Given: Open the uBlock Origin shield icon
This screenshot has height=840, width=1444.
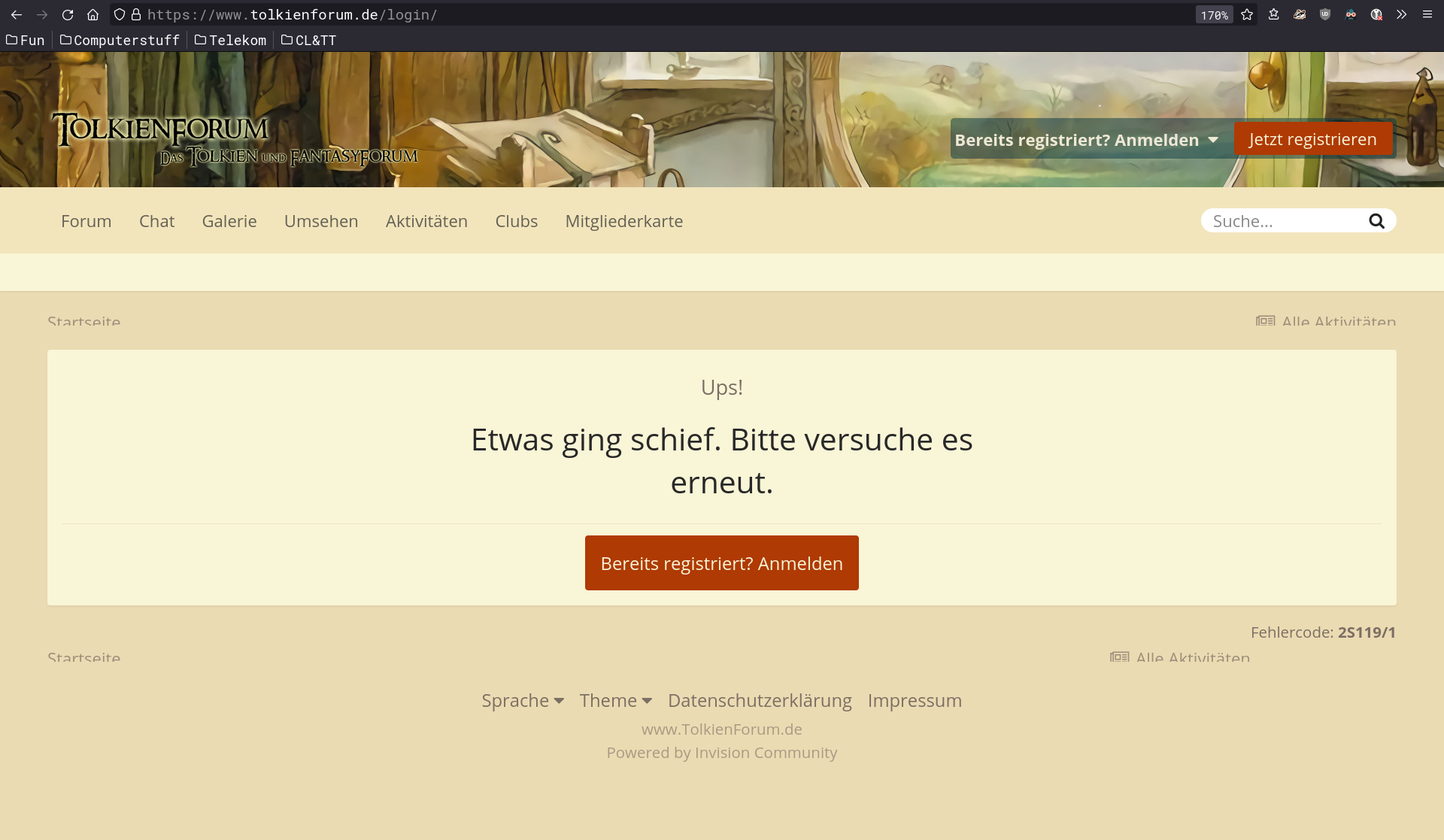Looking at the screenshot, I should [x=1325, y=15].
